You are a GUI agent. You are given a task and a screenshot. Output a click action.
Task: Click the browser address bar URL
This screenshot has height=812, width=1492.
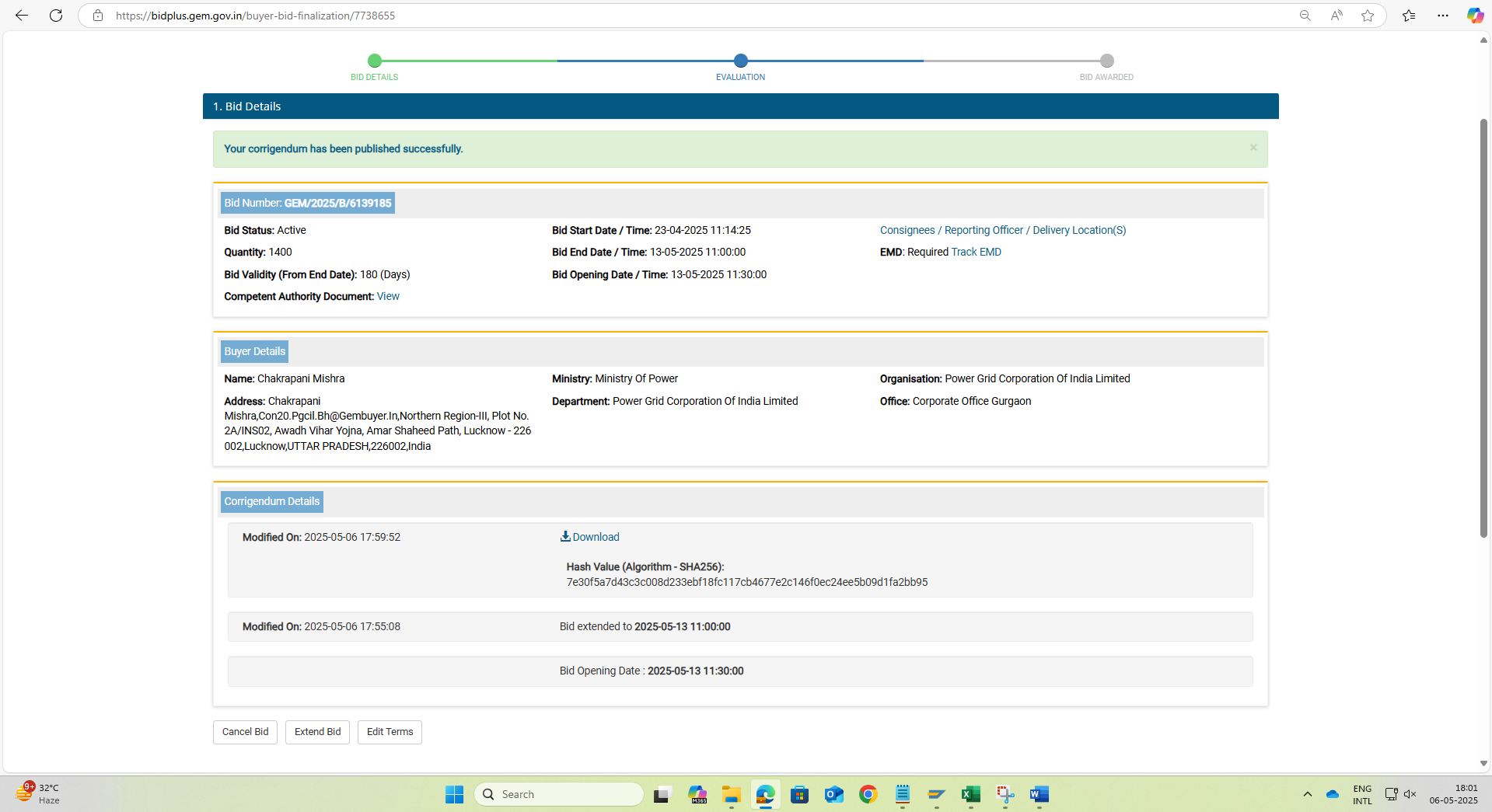(255, 16)
